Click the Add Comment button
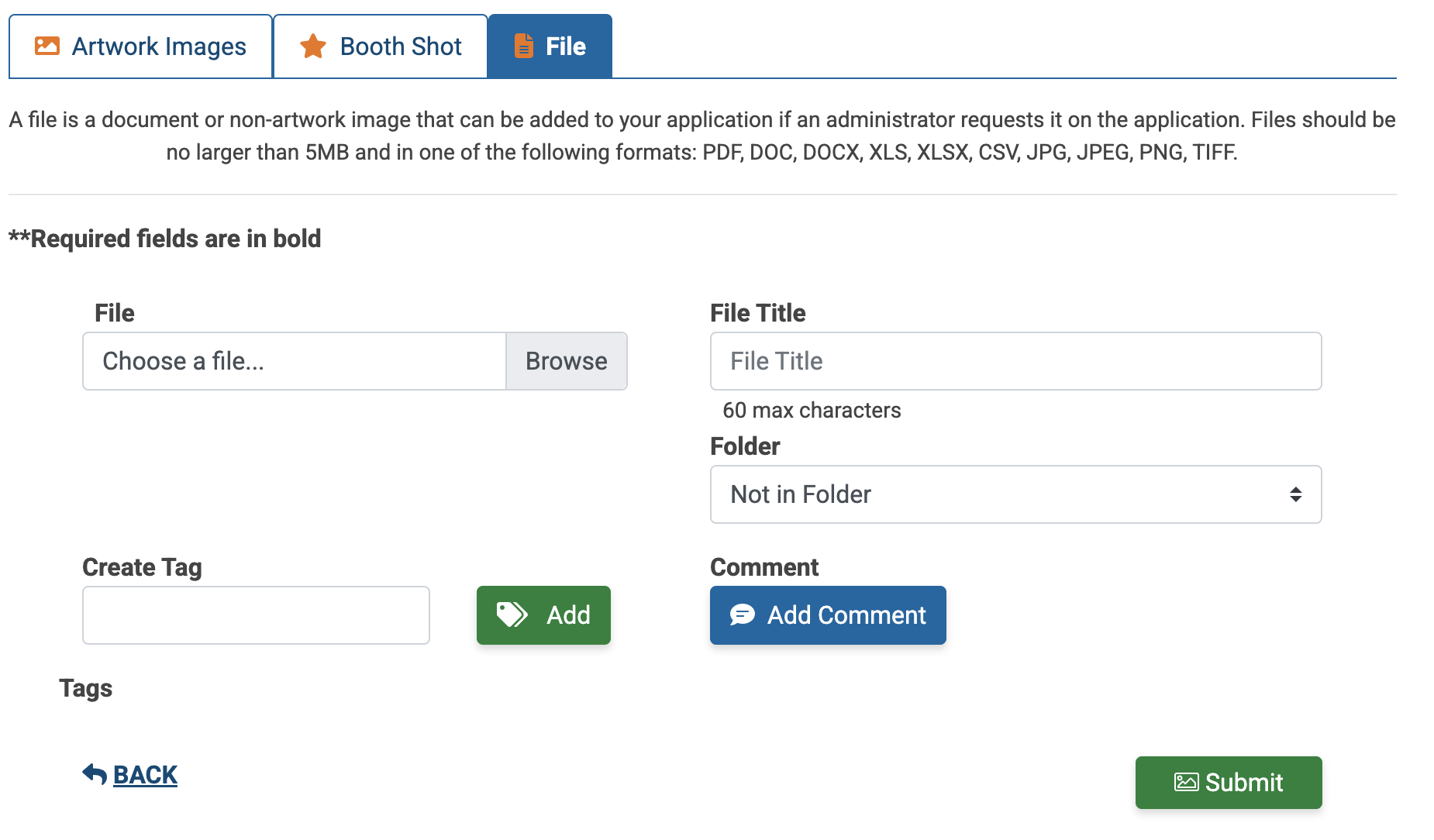Image resolution: width=1434 pixels, height=840 pixels. tap(828, 615)
